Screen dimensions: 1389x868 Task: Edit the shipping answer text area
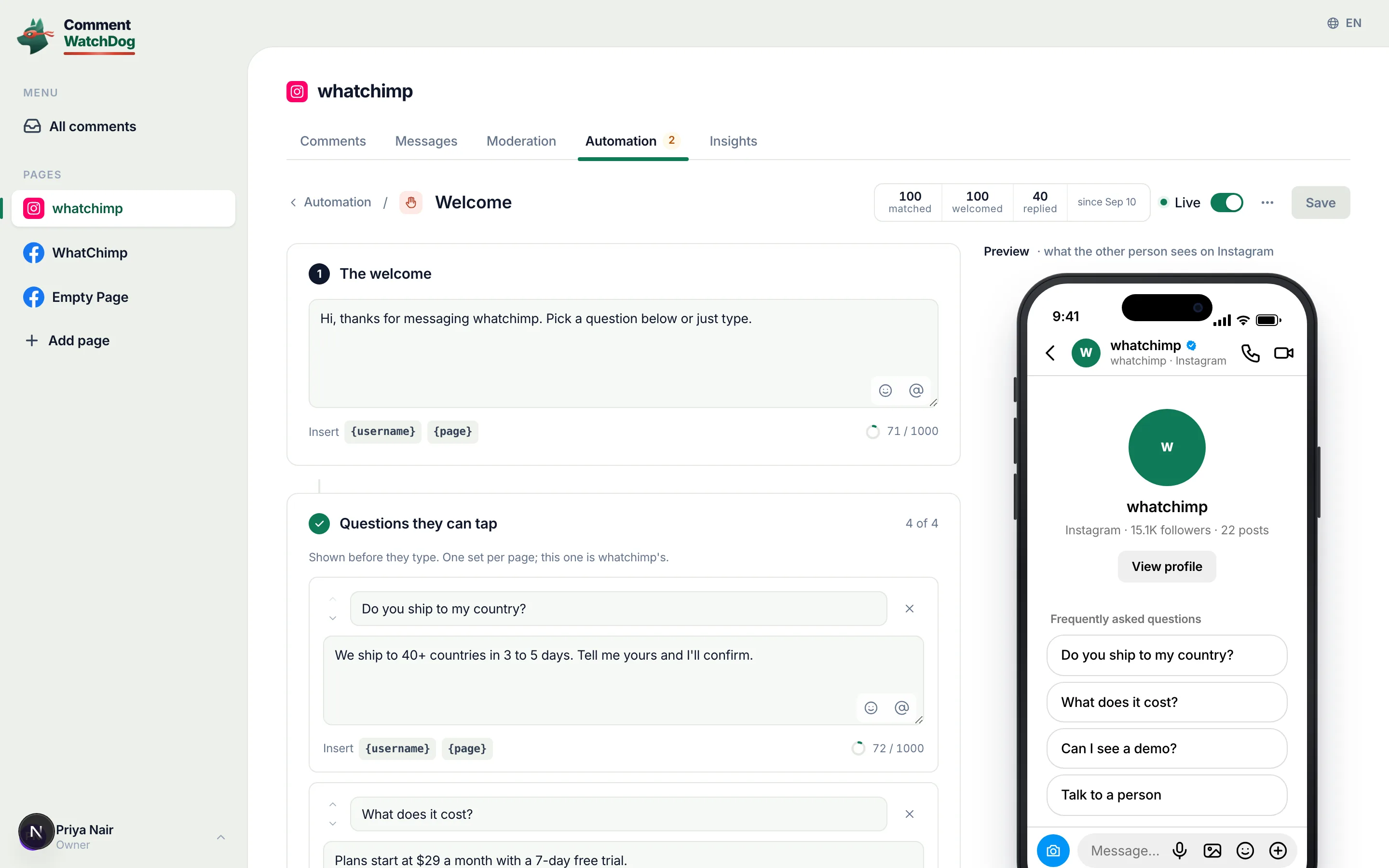click(623, 680)
